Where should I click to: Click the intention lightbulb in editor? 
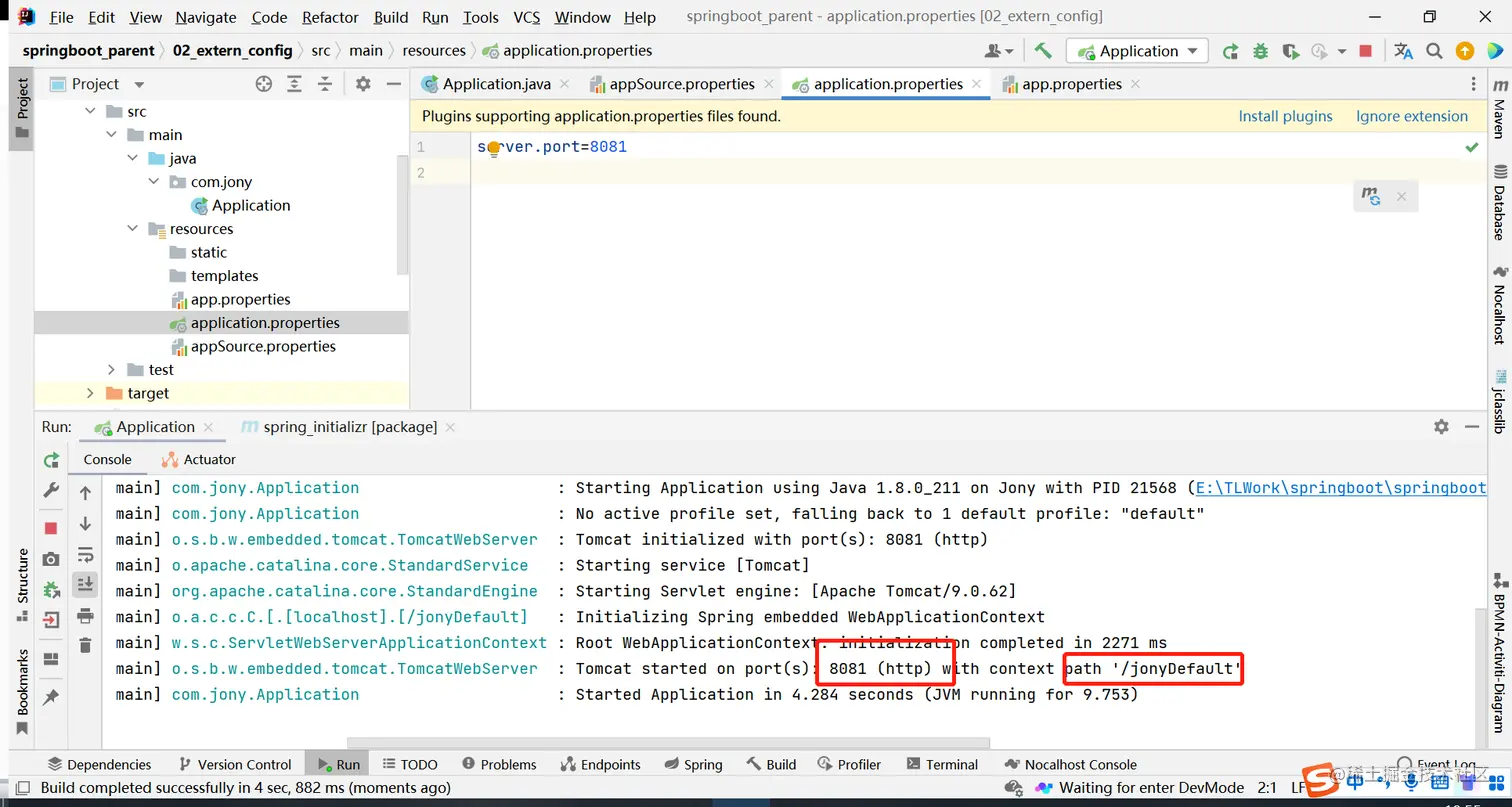coord(493,149)
